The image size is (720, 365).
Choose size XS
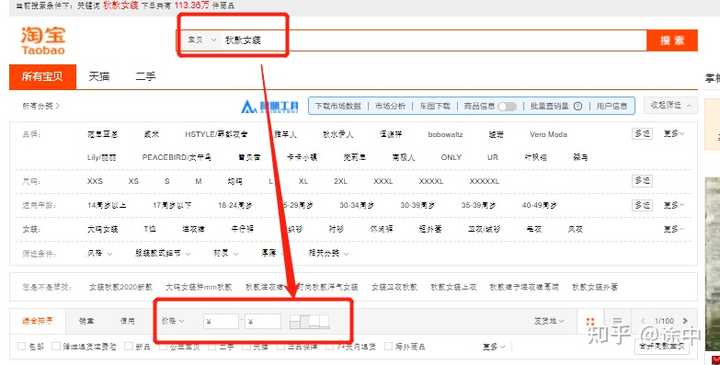coord(133,181)
